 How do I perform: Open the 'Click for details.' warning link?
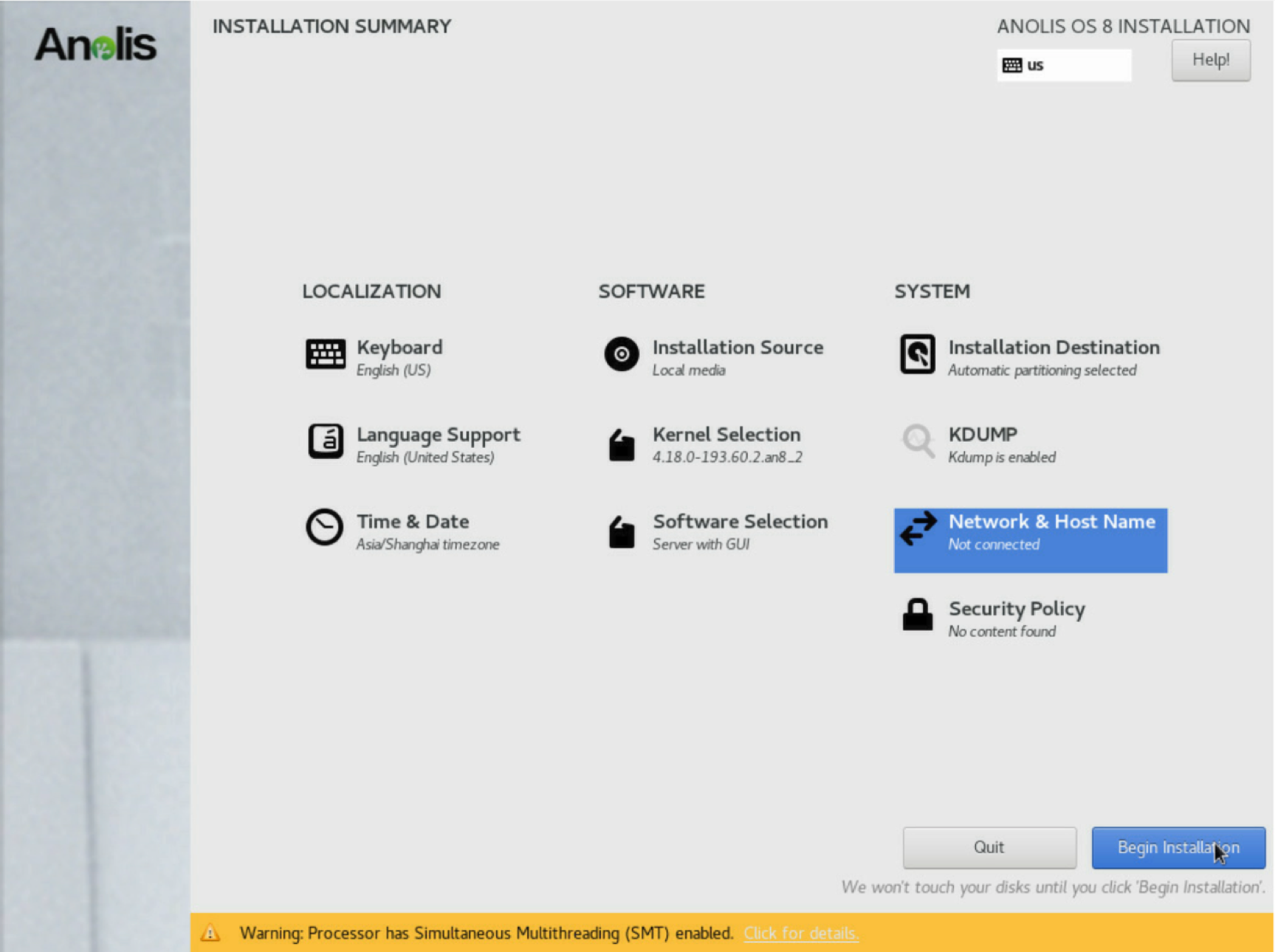pyautogui.click(x=801, y=933)
